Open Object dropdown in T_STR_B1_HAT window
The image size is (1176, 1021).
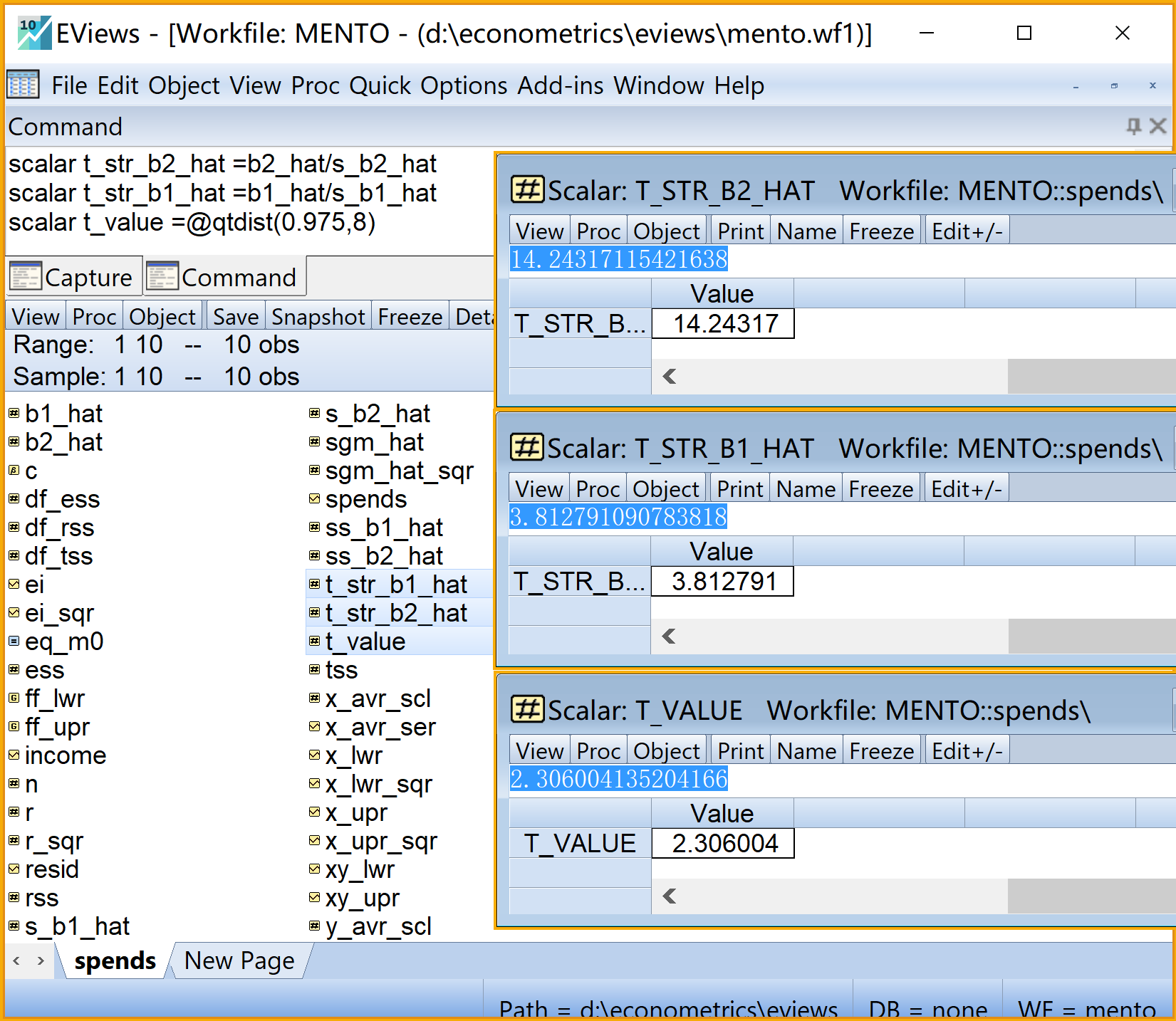(665, 489)
